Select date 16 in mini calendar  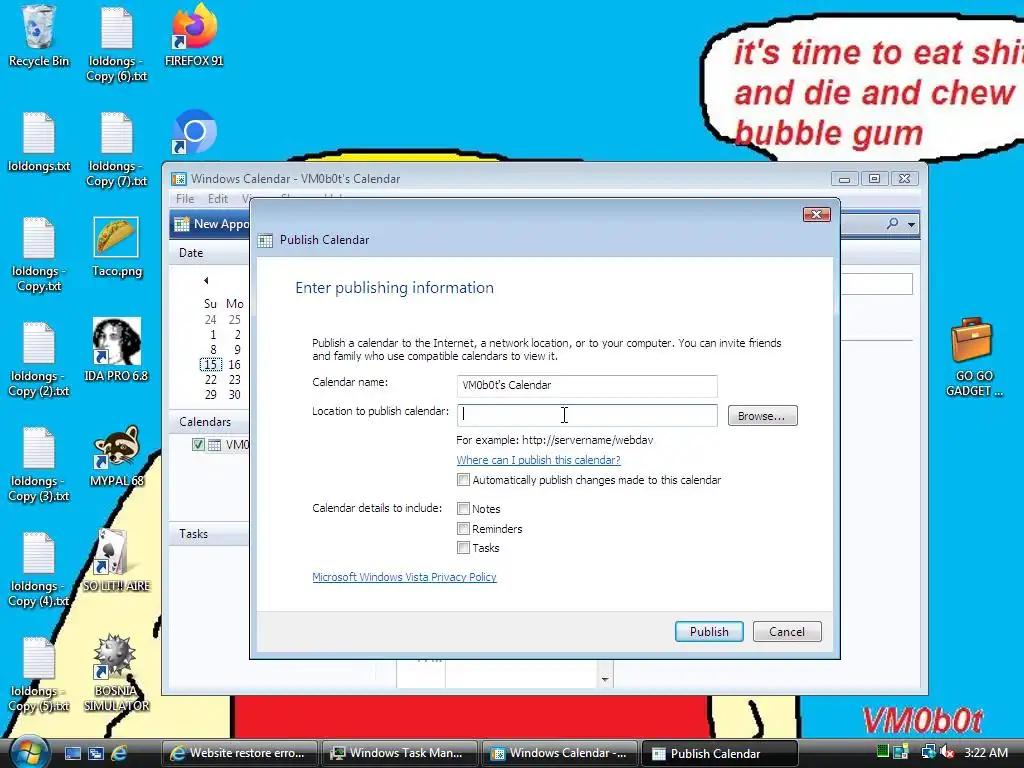point(234,364)
